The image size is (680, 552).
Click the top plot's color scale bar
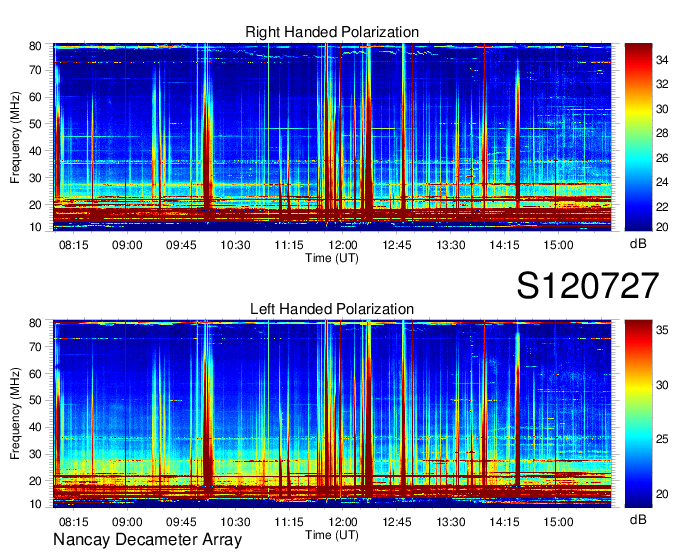(638, 137)
